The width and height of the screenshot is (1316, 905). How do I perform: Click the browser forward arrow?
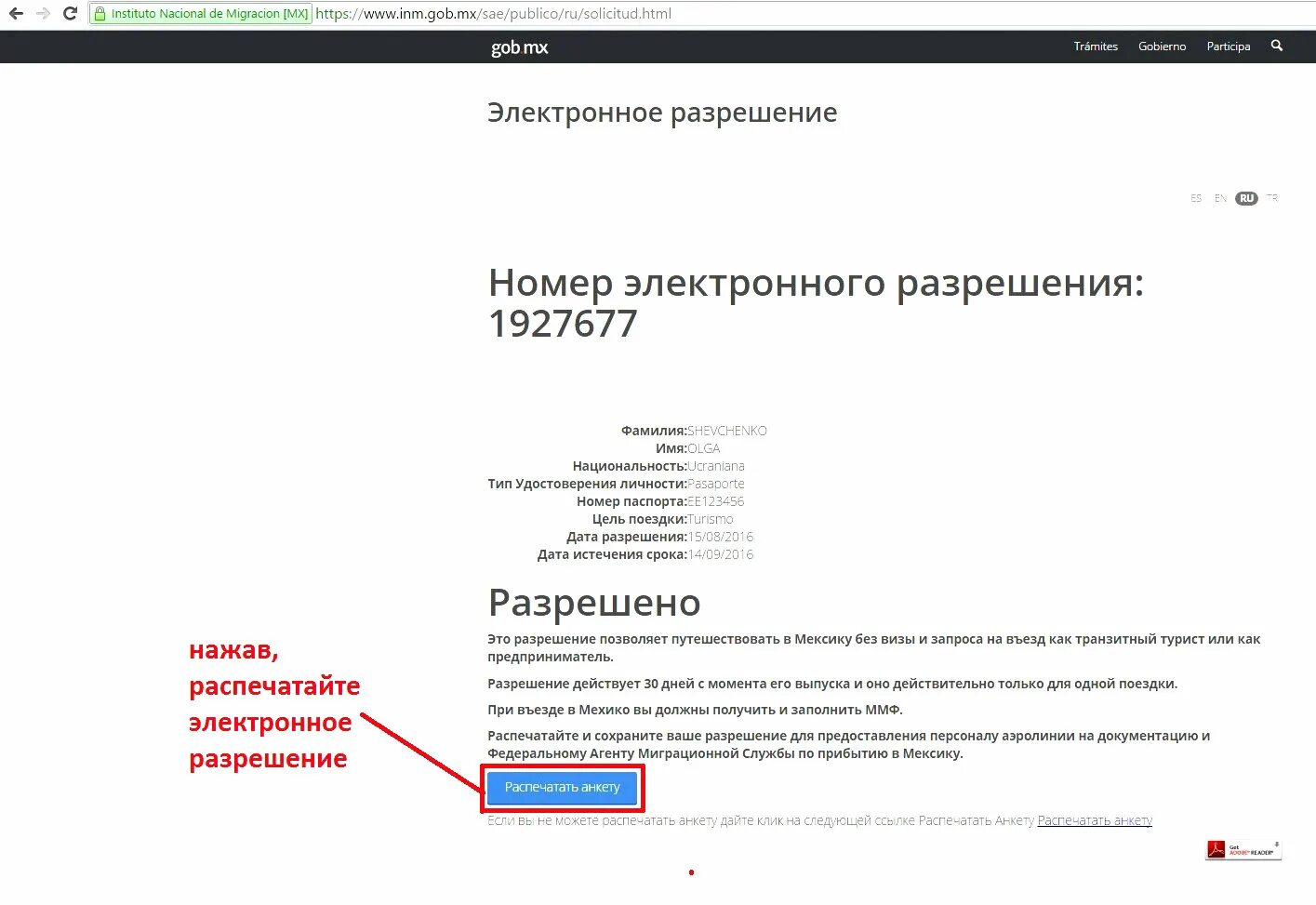[43, 14]
